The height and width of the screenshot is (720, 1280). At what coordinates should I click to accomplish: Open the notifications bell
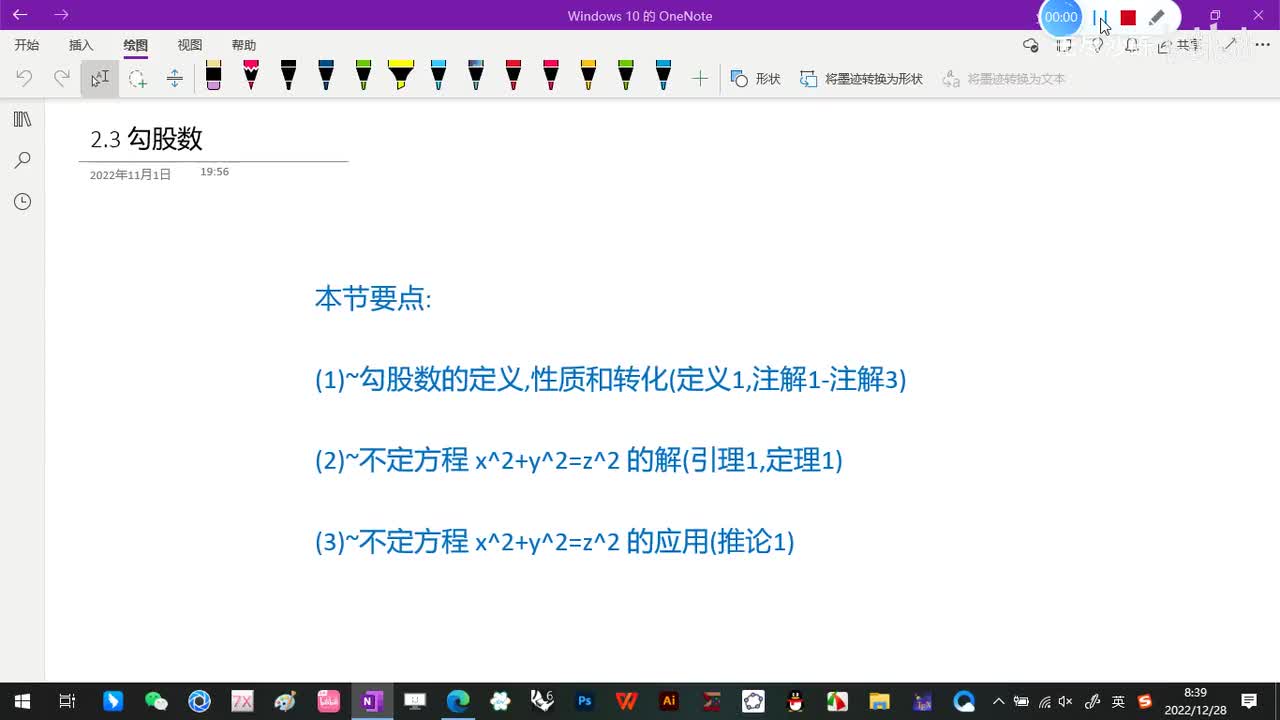click(1131, 45)
